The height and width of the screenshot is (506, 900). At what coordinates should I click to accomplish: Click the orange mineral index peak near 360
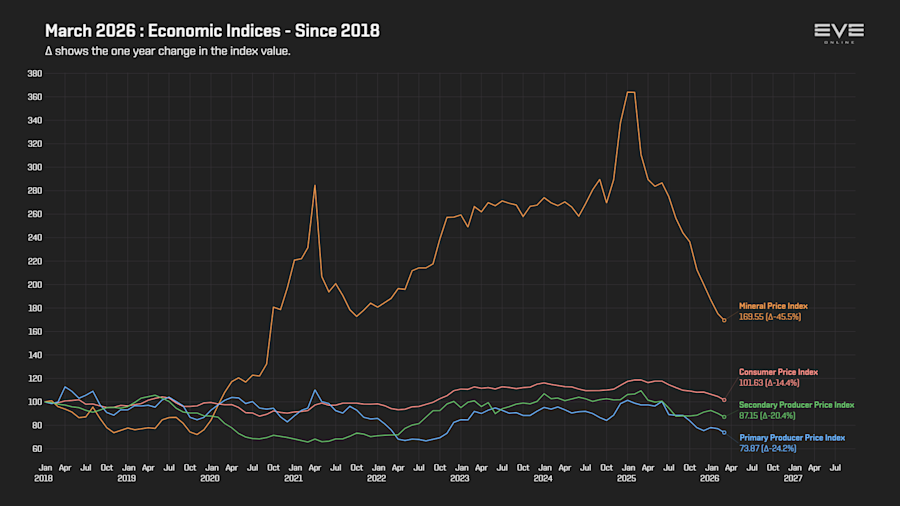630,92
